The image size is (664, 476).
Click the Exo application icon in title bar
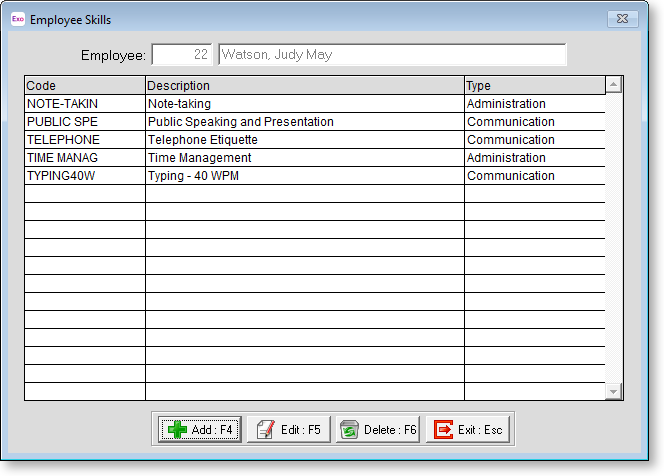(17, 19)
